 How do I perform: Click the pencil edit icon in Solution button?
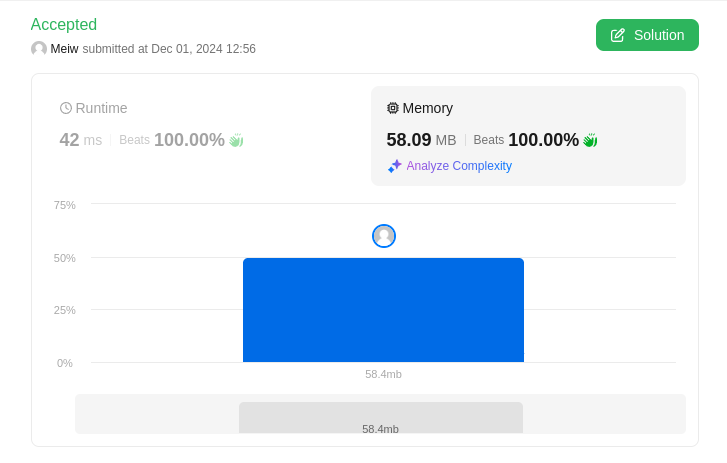[x=618, y=35]
